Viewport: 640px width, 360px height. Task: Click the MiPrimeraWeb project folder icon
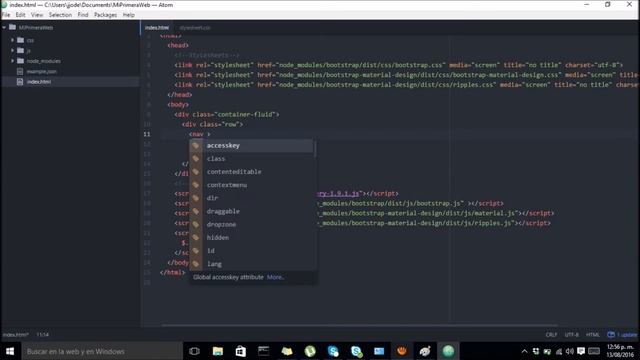[13, 27]
